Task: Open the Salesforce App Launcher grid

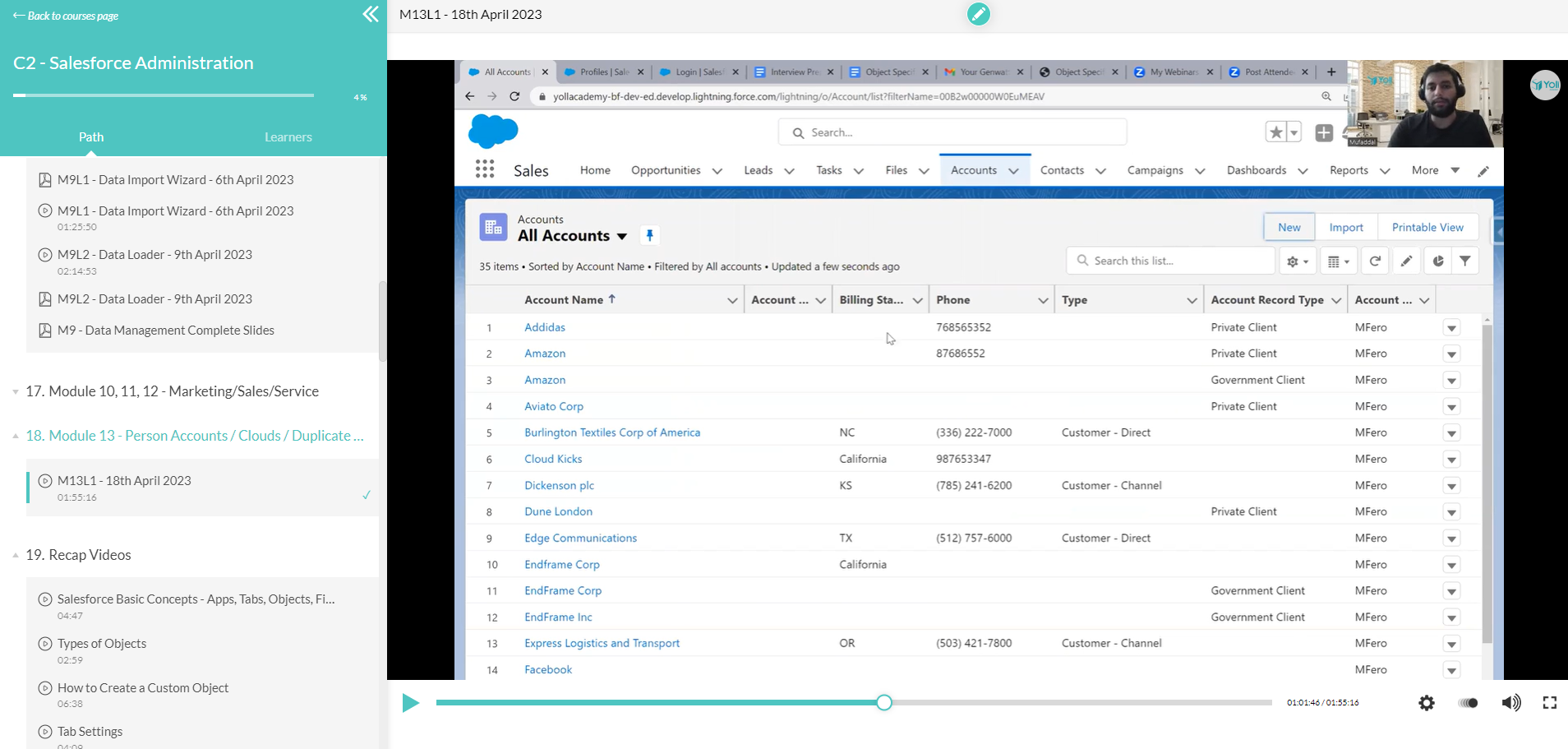Action: point(485,169)
